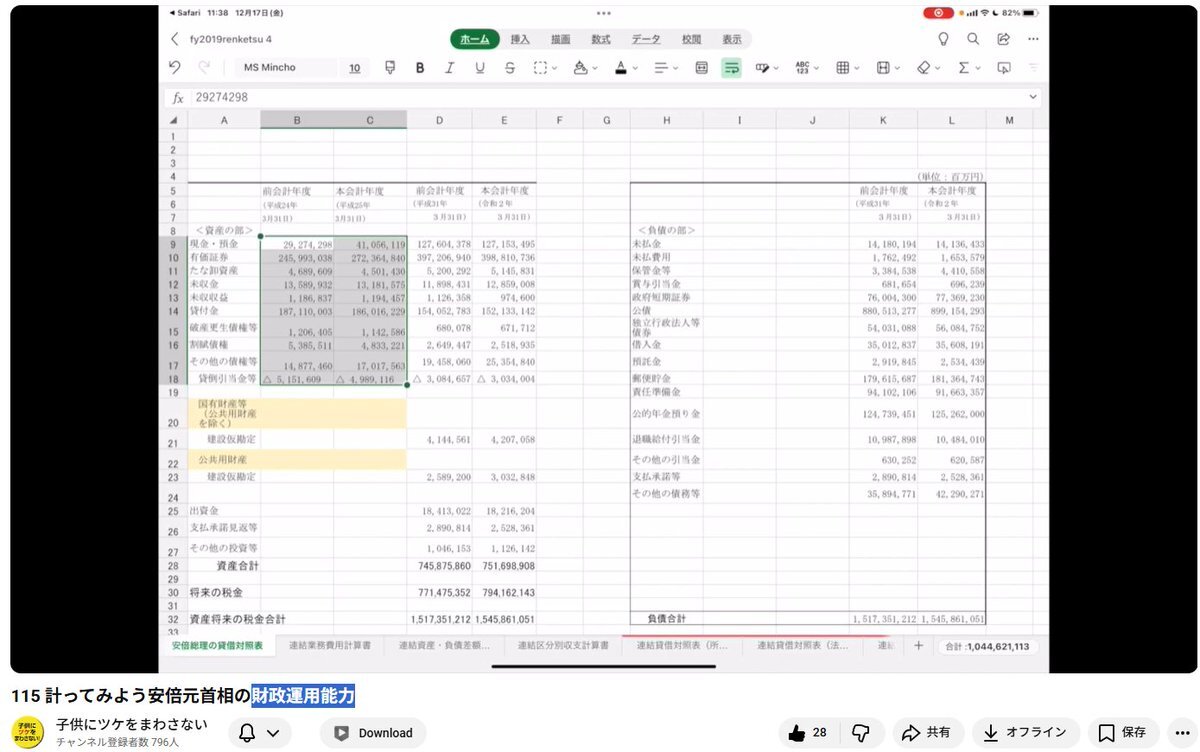Open the search magnifier icon

pyautogui.click(x=973, y=39)
